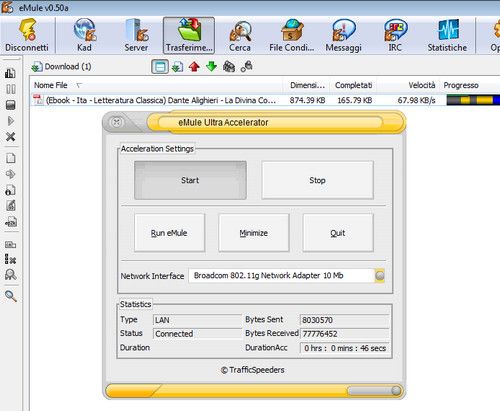Click the edit page pencil icon in sidebar

[11, 205]
